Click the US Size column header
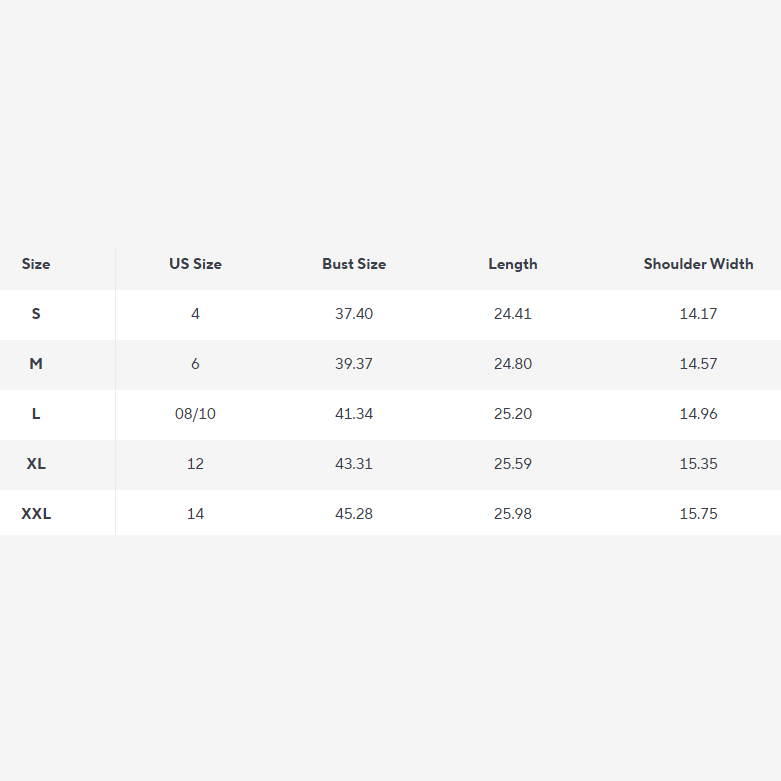This screenshot has width=781, height=781. (x=195, y=264)
